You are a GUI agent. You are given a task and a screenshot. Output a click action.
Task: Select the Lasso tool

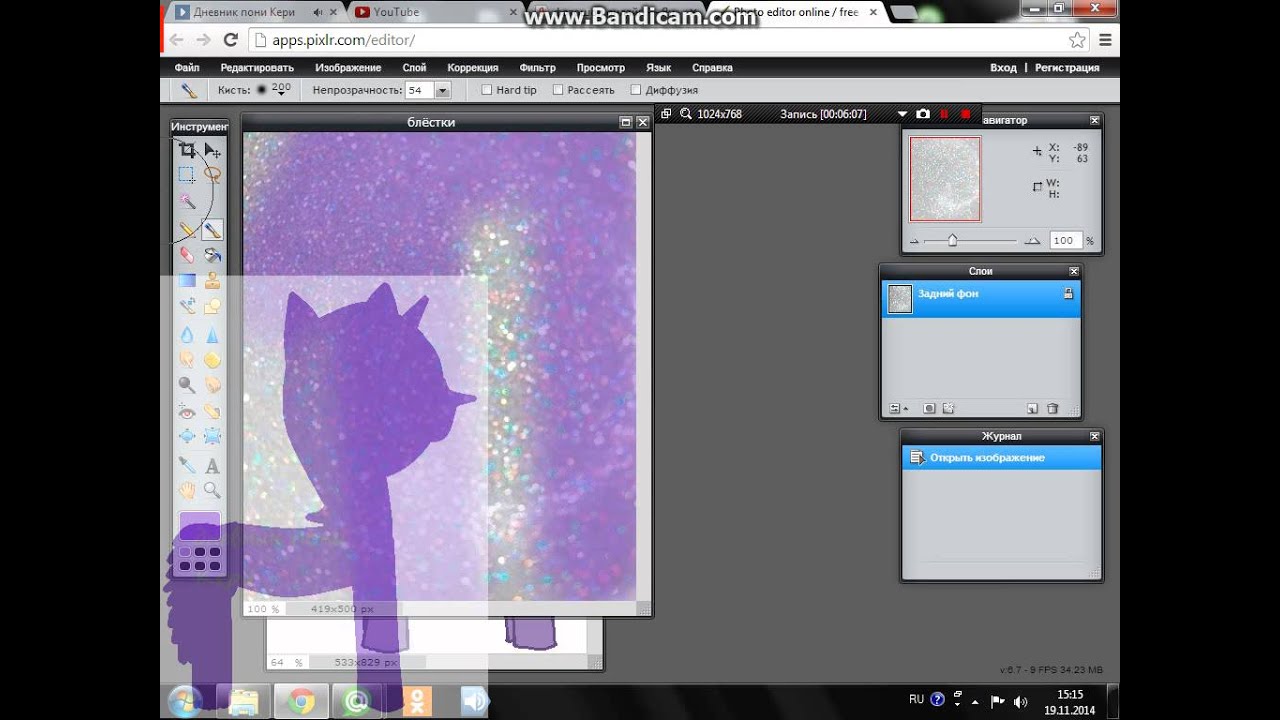pyautogui.click(x=212, y=175)
